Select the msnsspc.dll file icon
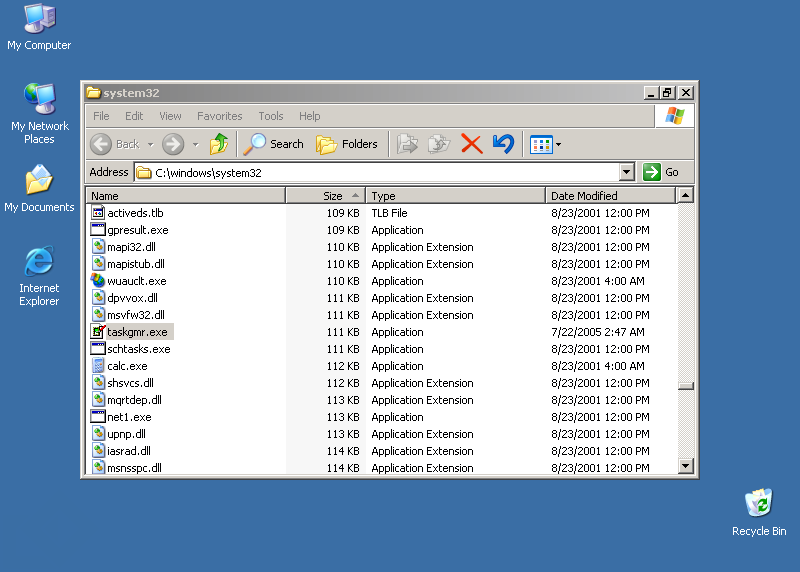The height and width of the screenshot is (572, 800). [x=98, y=467]
